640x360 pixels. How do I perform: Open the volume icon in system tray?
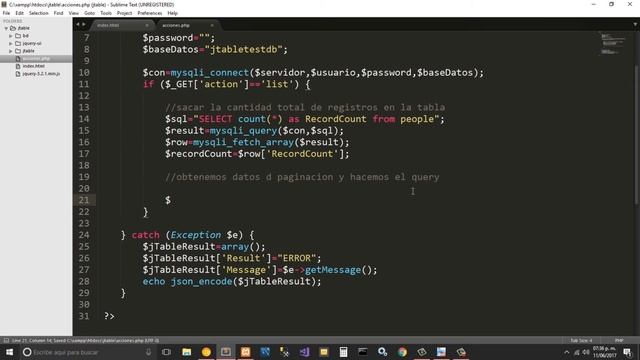587,352
